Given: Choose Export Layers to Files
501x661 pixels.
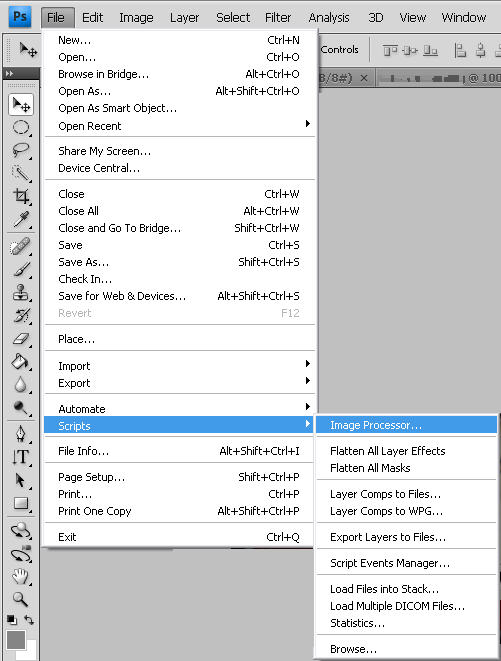Looking at the screenshot, I should pyautogui.click(x=407, y=537).
